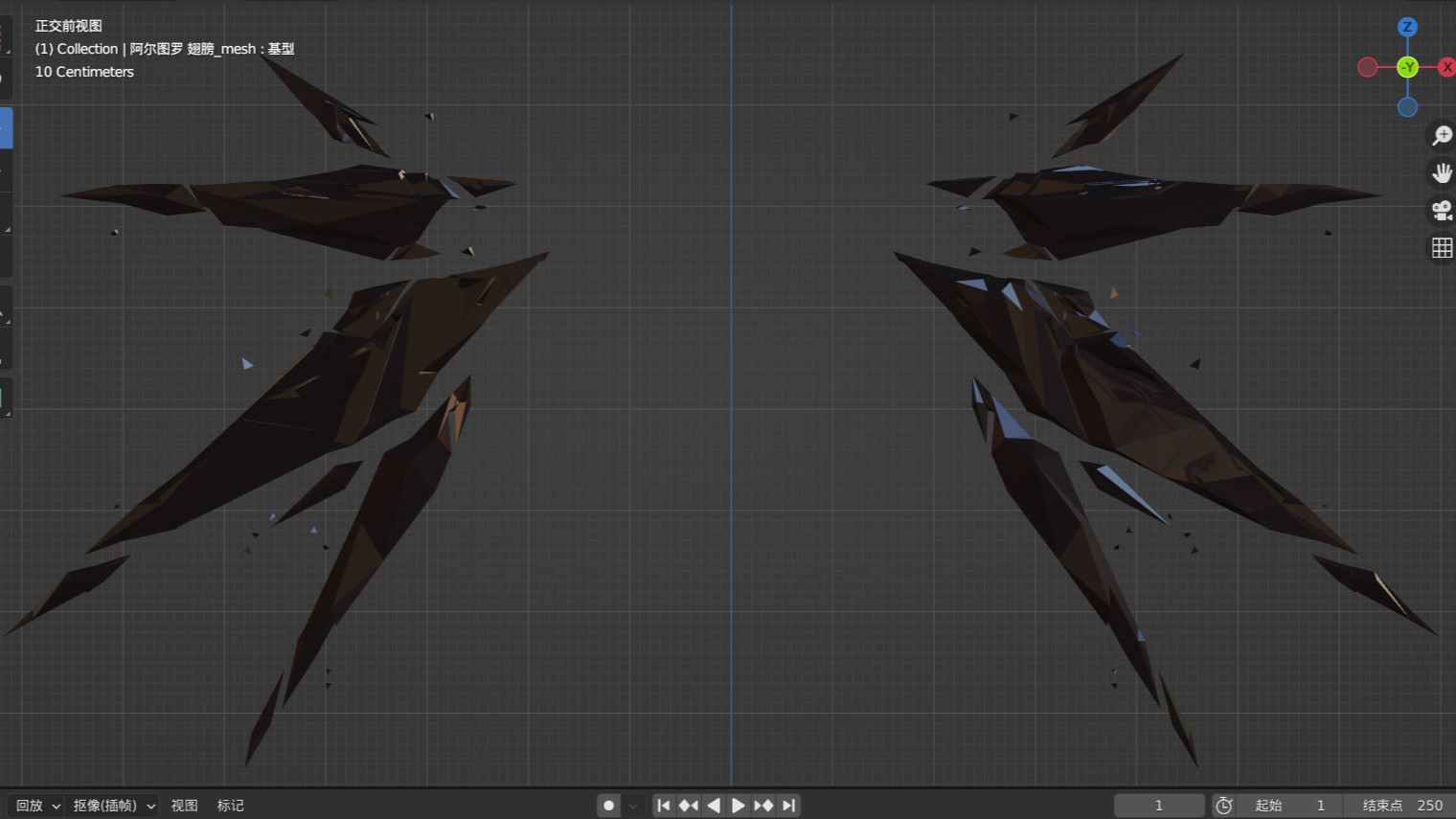Viewport: 1456px width, 819px height.
Task: Open the 抠像(插帧) keying dropdown
Action: [x=113, y=806]
